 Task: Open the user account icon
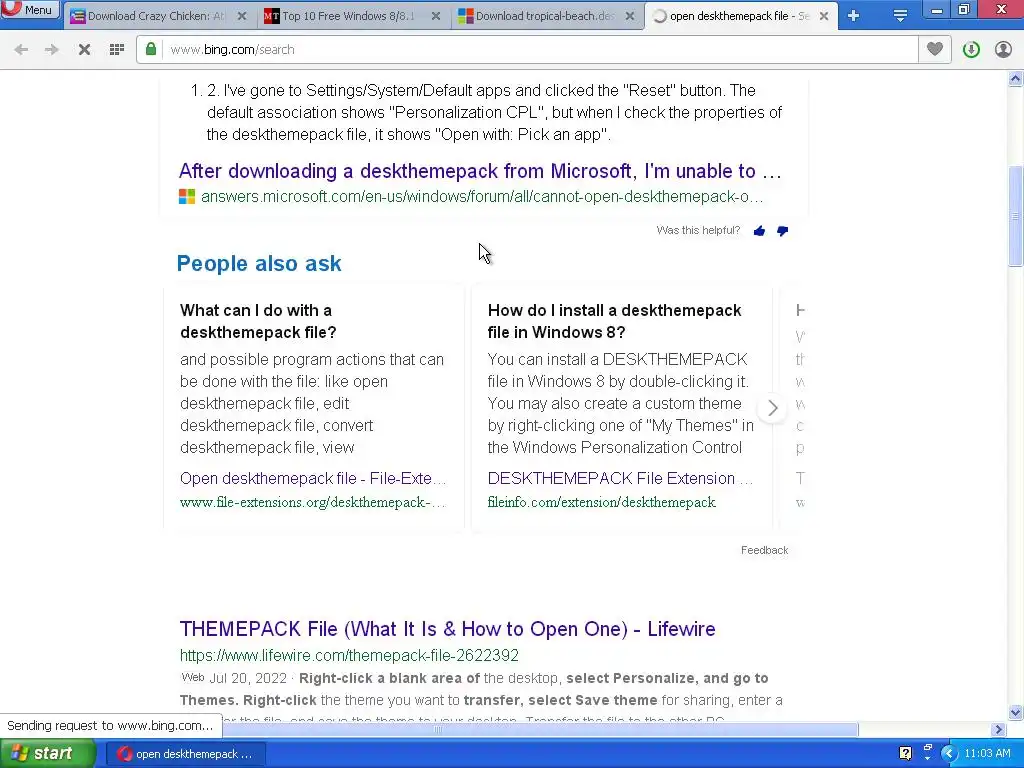coord(1003,50)
